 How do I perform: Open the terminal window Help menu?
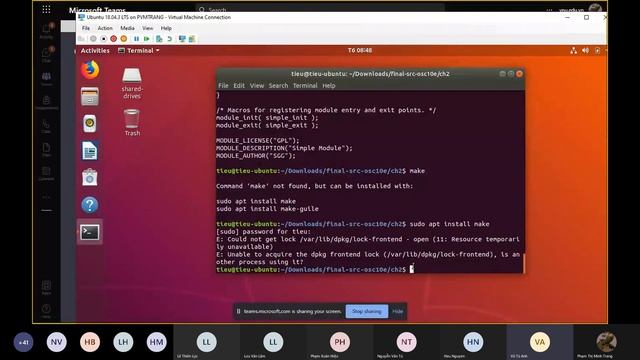329,86
